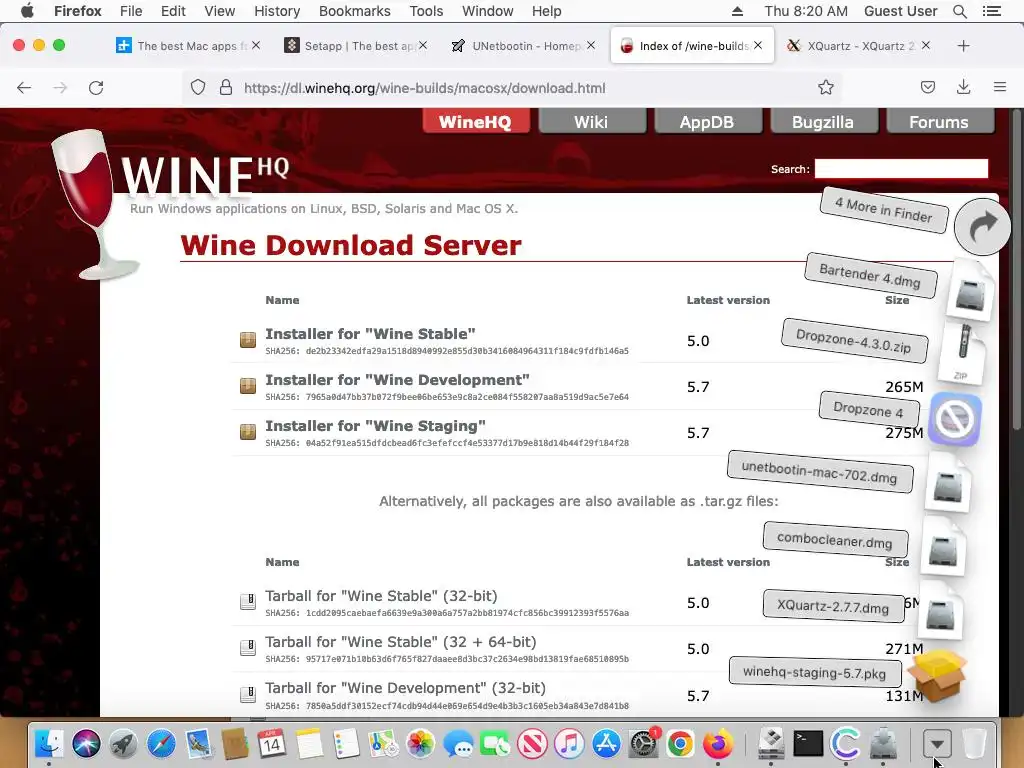Open Mail stamp icon in Dock
Screen dimensions: 1024x768
198,743
